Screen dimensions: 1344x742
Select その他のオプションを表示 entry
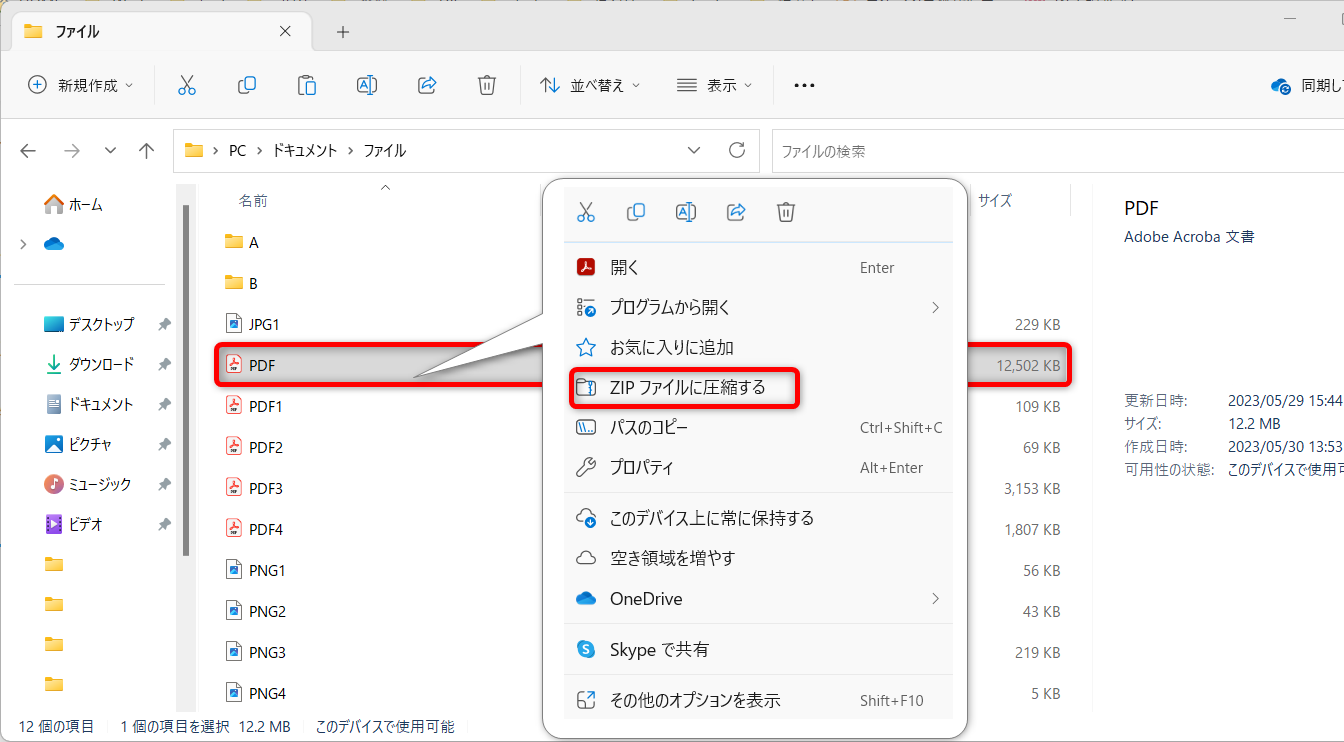tap(694, 700)
